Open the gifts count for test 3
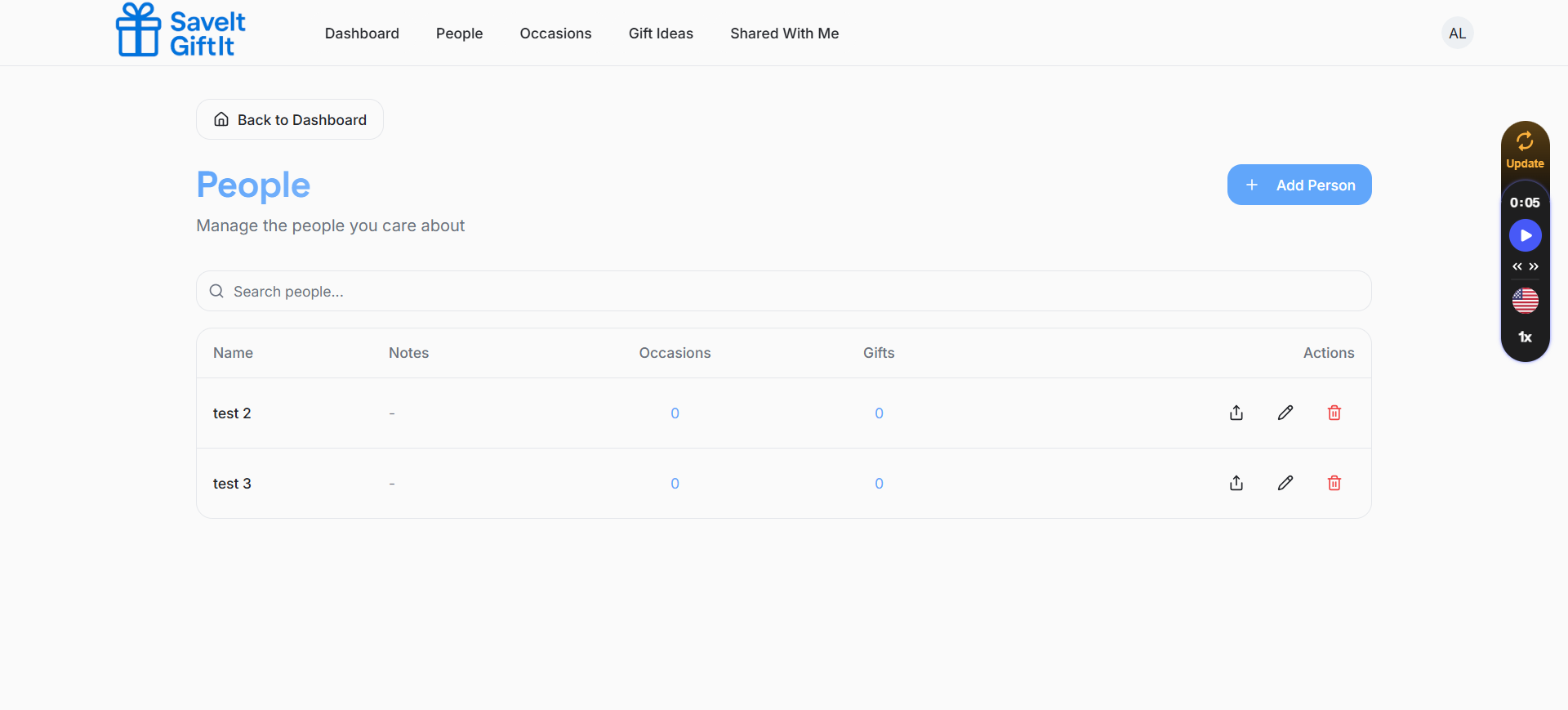Viewport: 1568px width, 710px height. (x=879, y=484)
